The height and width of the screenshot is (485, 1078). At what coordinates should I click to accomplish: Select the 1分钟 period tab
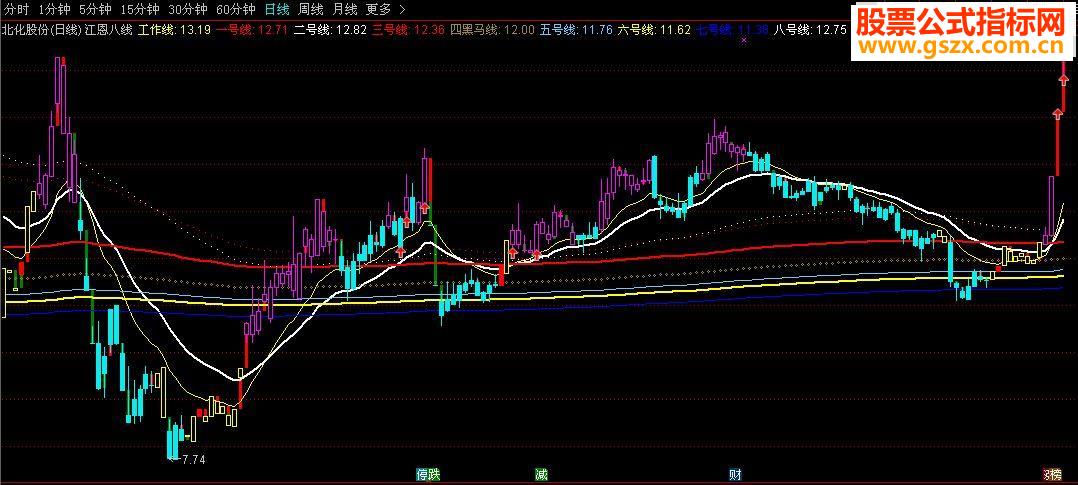[55, 10]
